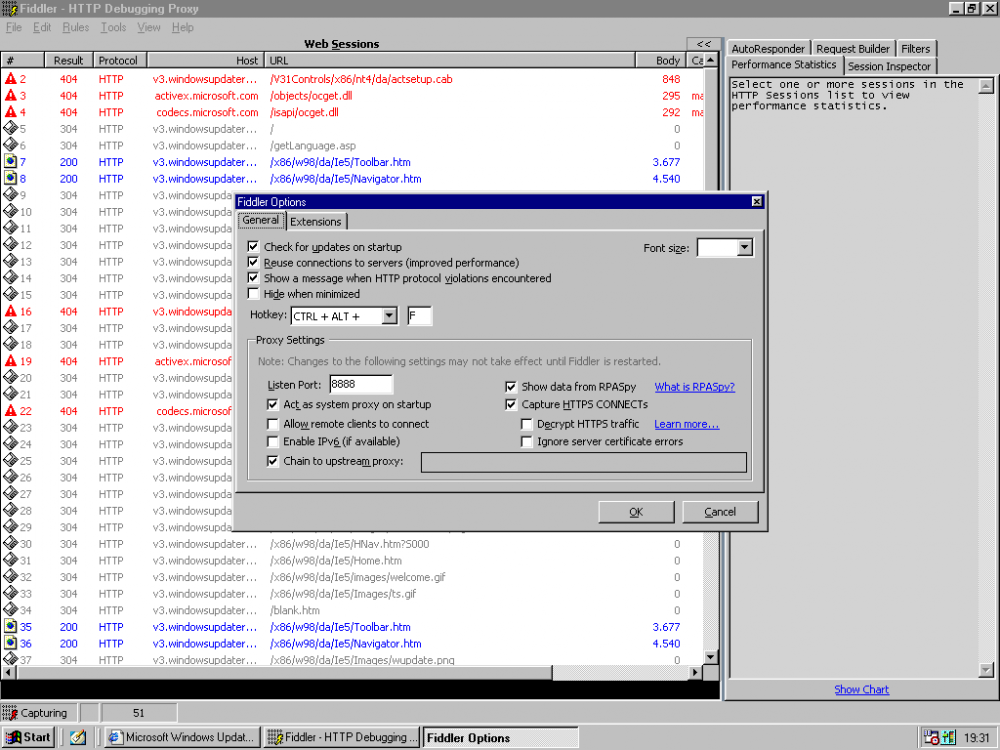Click the red error icon on session 19
Screen dimensions: 1000x750
[x=10, y=361]
